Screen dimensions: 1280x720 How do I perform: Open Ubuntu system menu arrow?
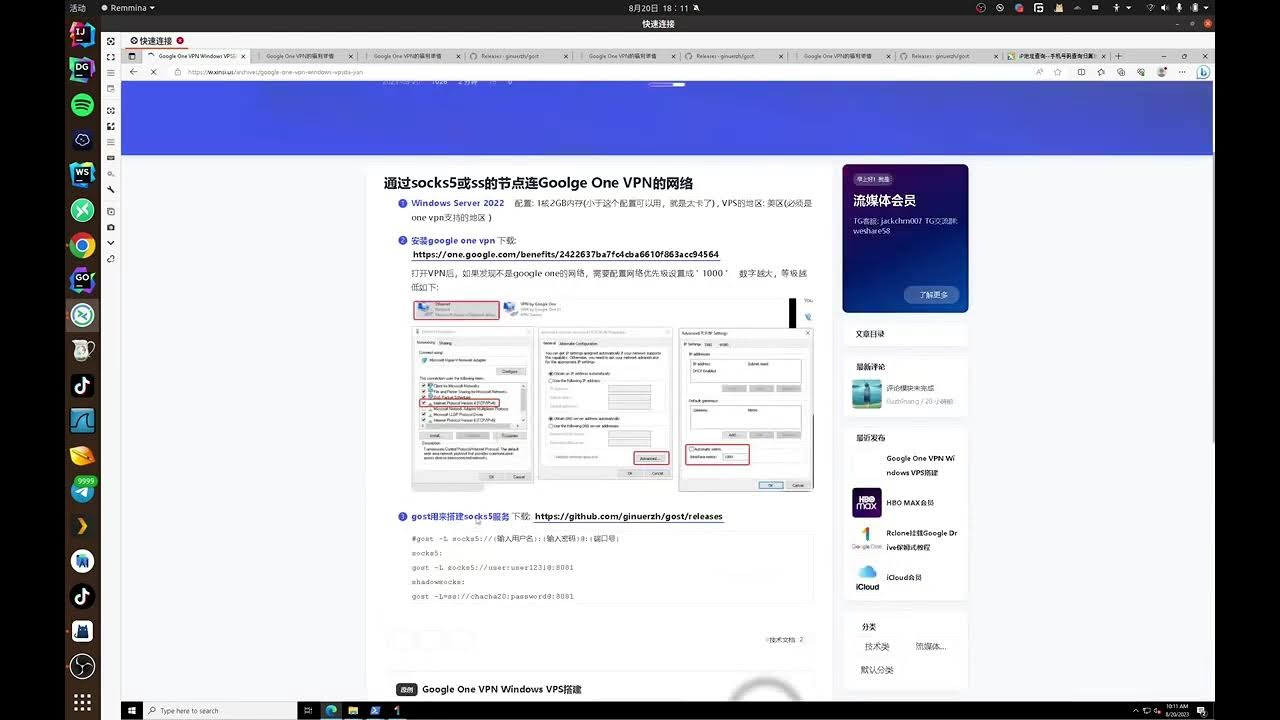point(1207,7)
